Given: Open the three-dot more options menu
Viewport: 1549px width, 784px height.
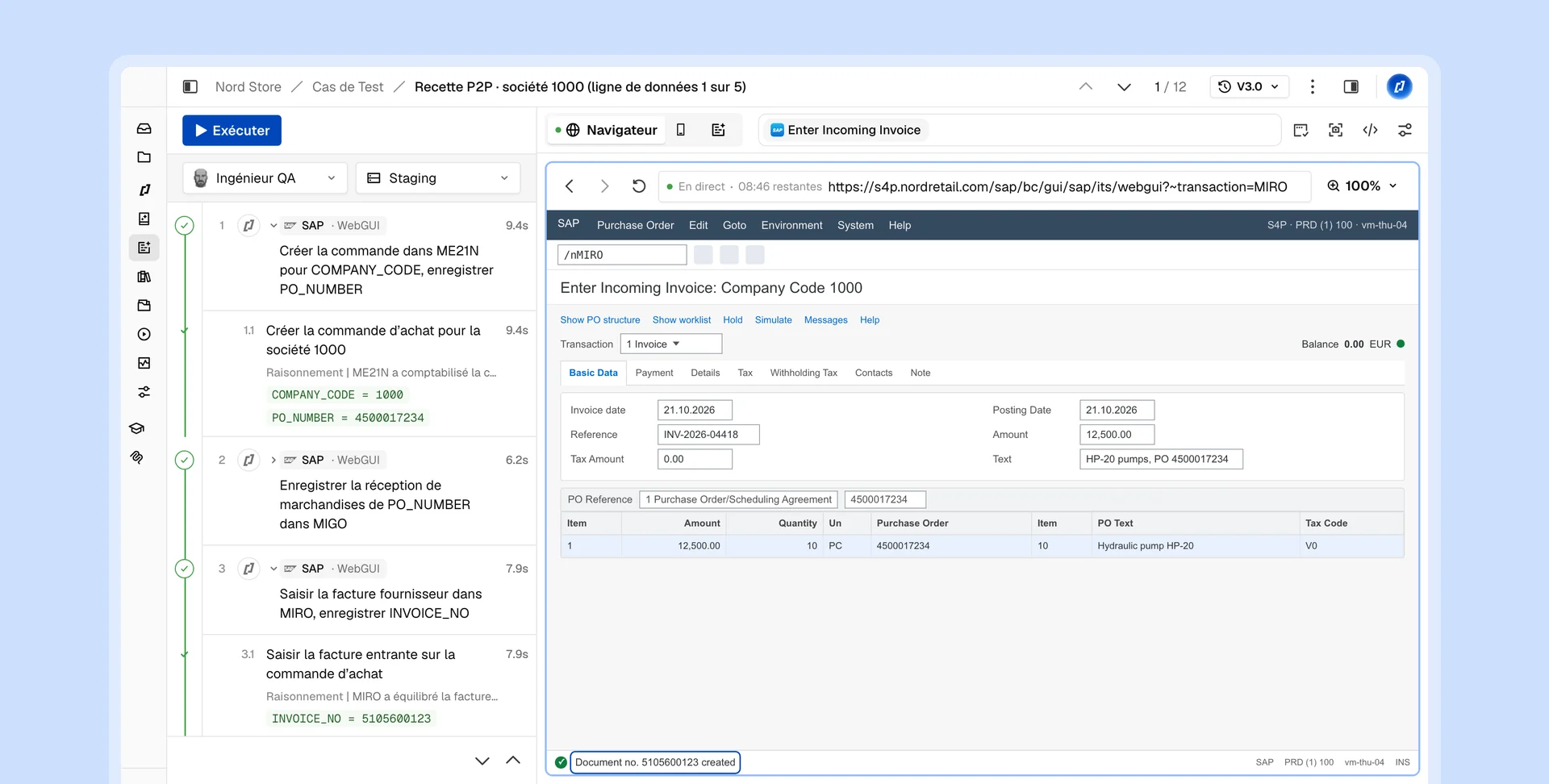Looking at the screenshot, I should (x=1313, y=86).
